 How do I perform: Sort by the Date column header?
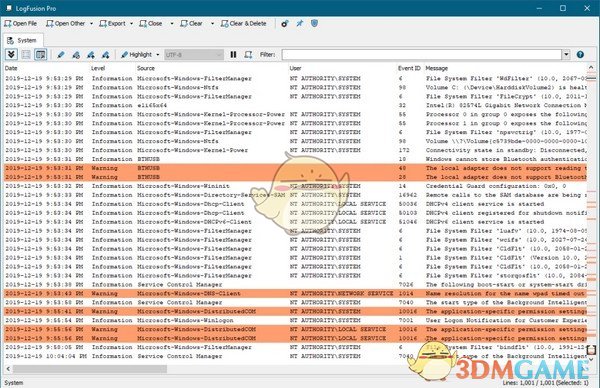tap(11, 68)
